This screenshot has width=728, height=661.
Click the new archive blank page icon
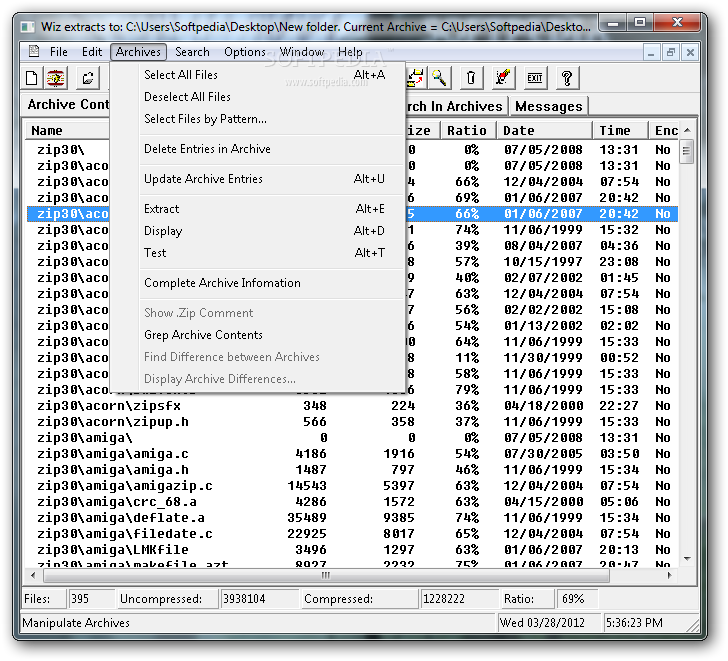[x=32, y=78]
